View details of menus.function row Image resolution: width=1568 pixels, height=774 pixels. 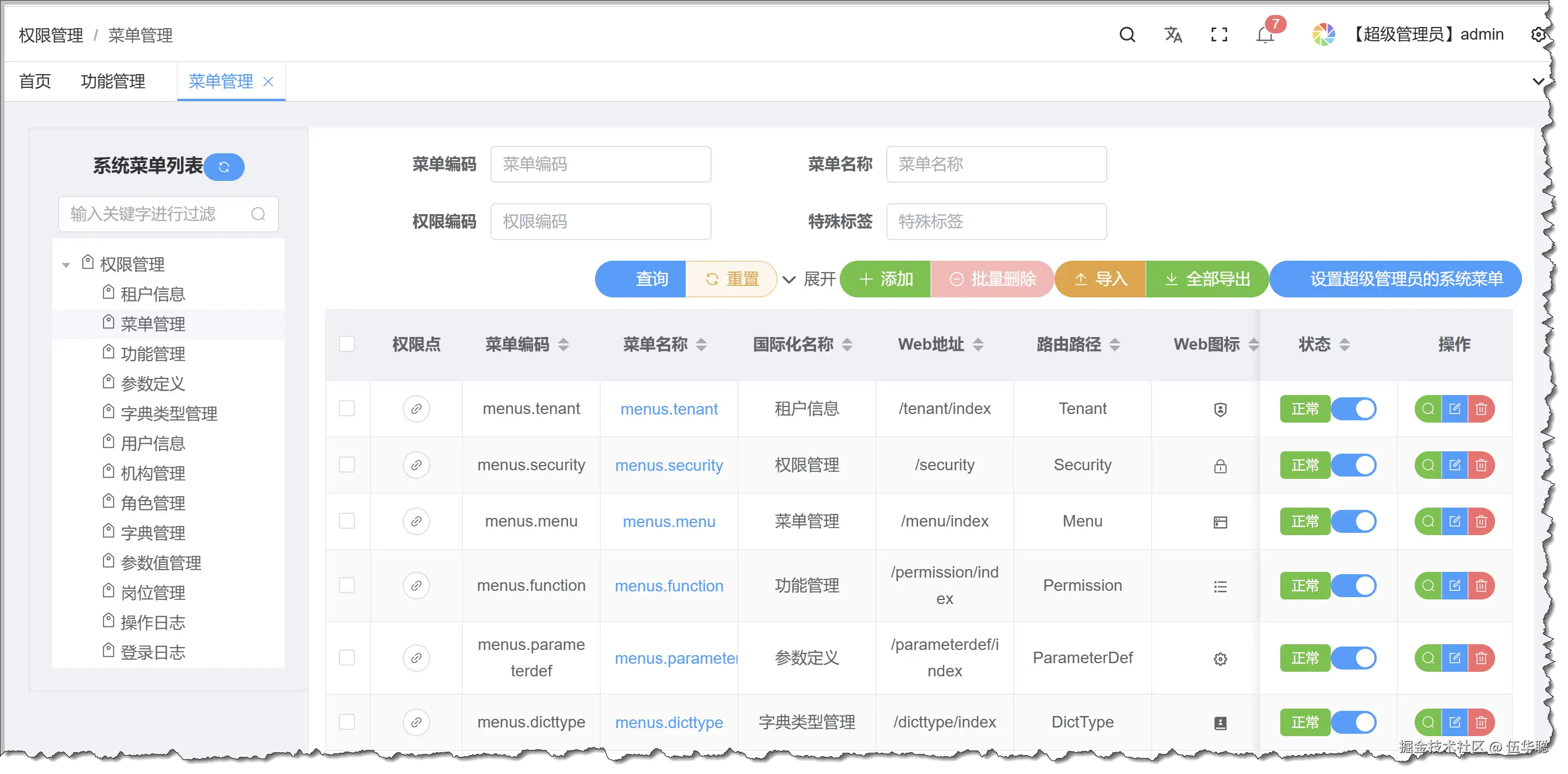[x=1427, y=585]
